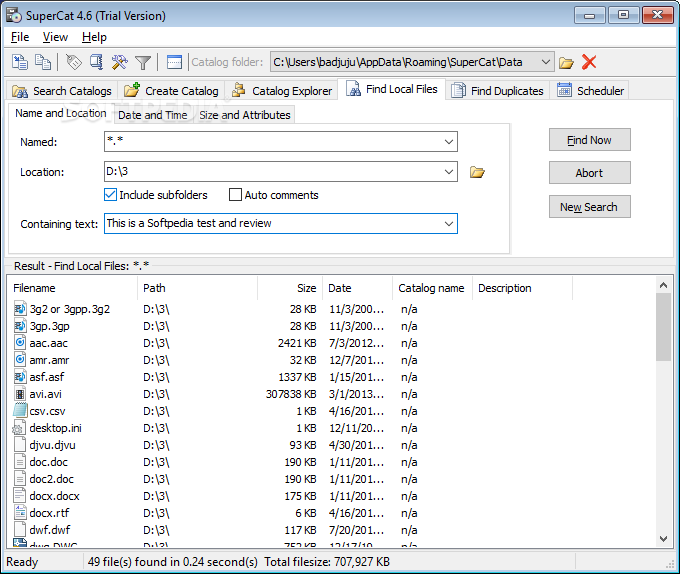Click the New Search button
Screen dimensions: 680x574
coord(589,207)
